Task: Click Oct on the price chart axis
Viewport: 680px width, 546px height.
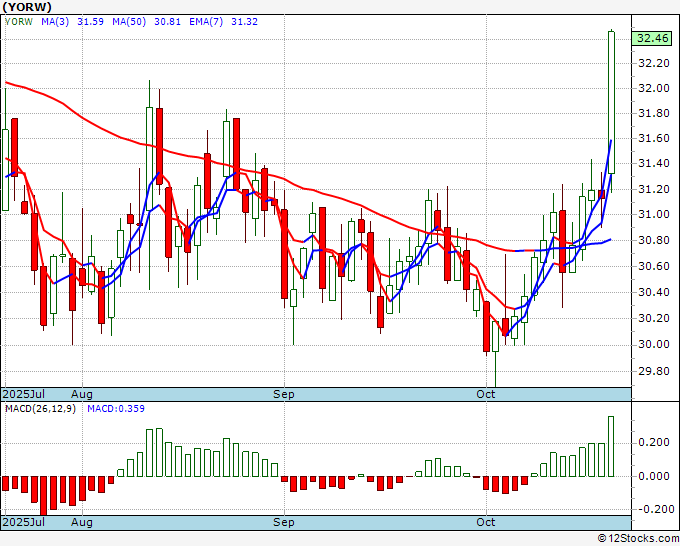Action: click(486, 394)
